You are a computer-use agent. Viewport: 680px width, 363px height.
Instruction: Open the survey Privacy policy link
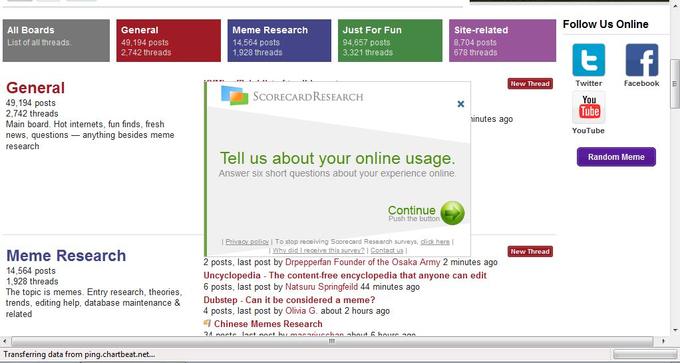point(247,242)
